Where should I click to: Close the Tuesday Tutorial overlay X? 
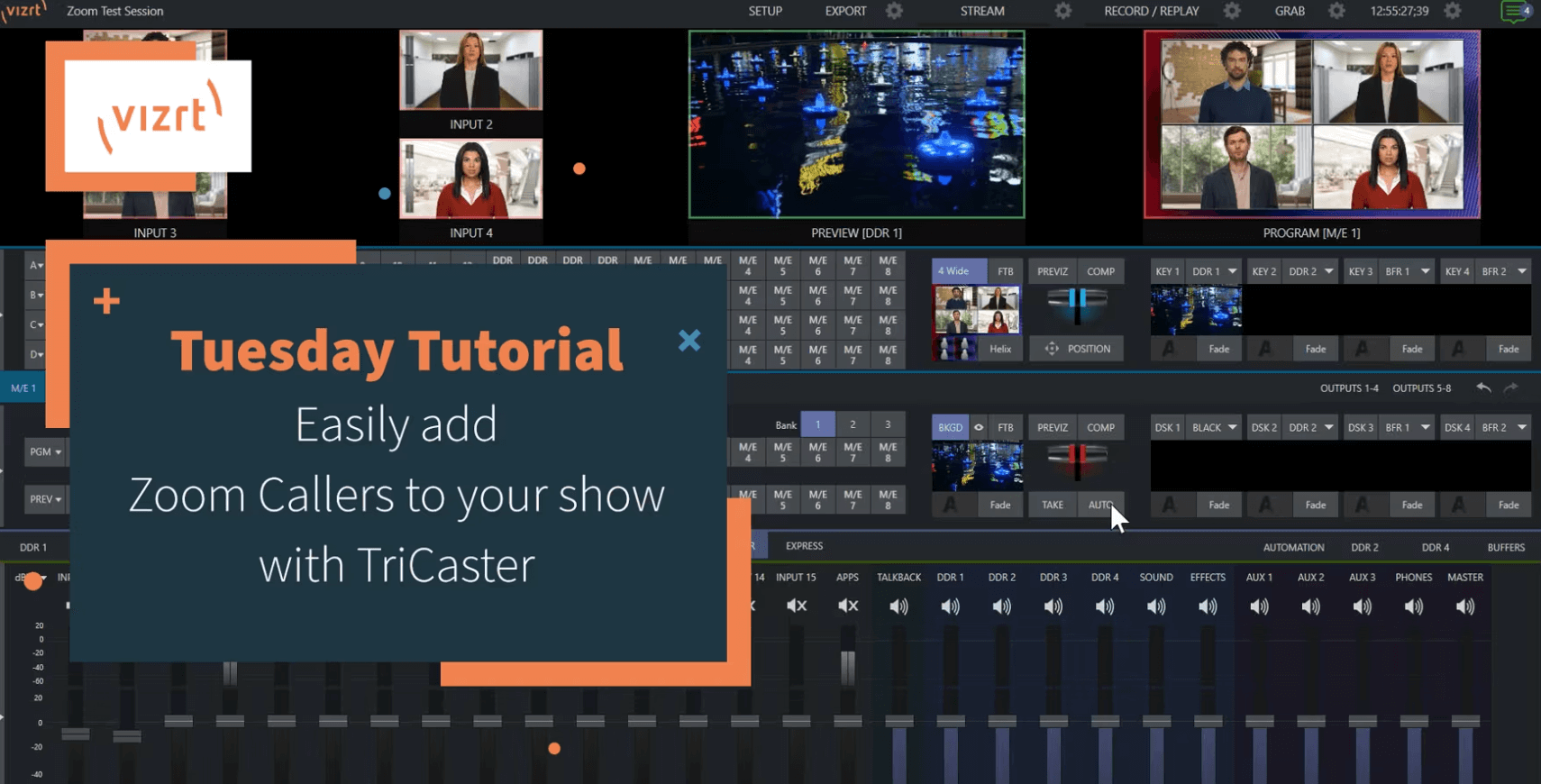click(x=689, y=340)
